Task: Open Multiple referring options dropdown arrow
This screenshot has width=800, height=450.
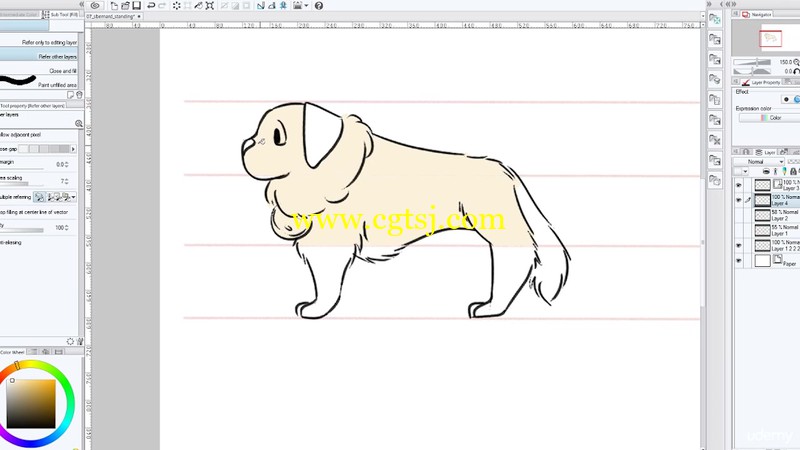Action: [73, 197]
